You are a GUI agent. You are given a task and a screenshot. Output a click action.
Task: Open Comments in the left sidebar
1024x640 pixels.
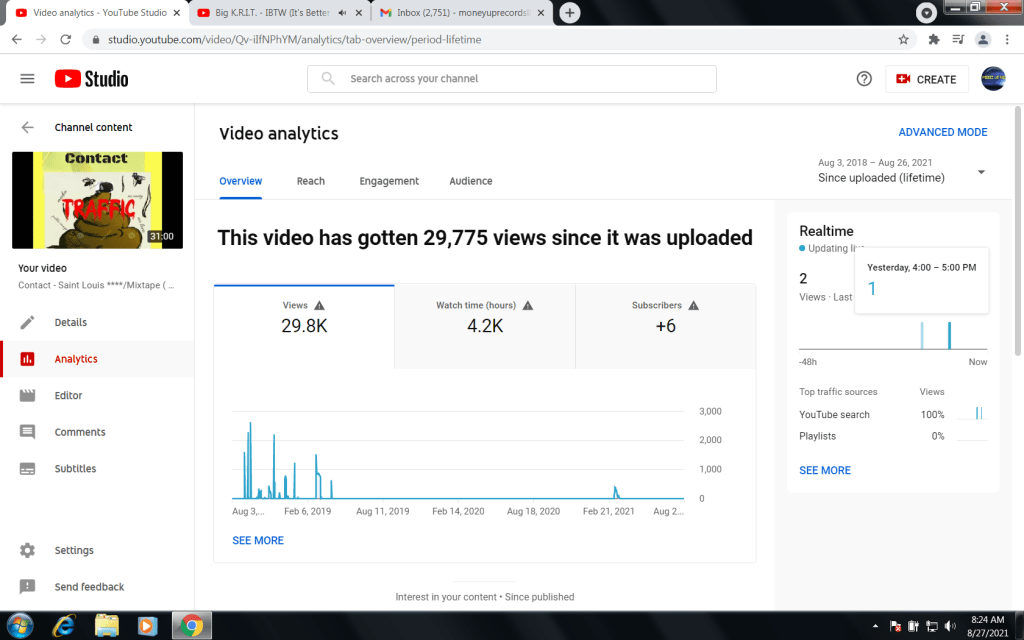point(79,432)
